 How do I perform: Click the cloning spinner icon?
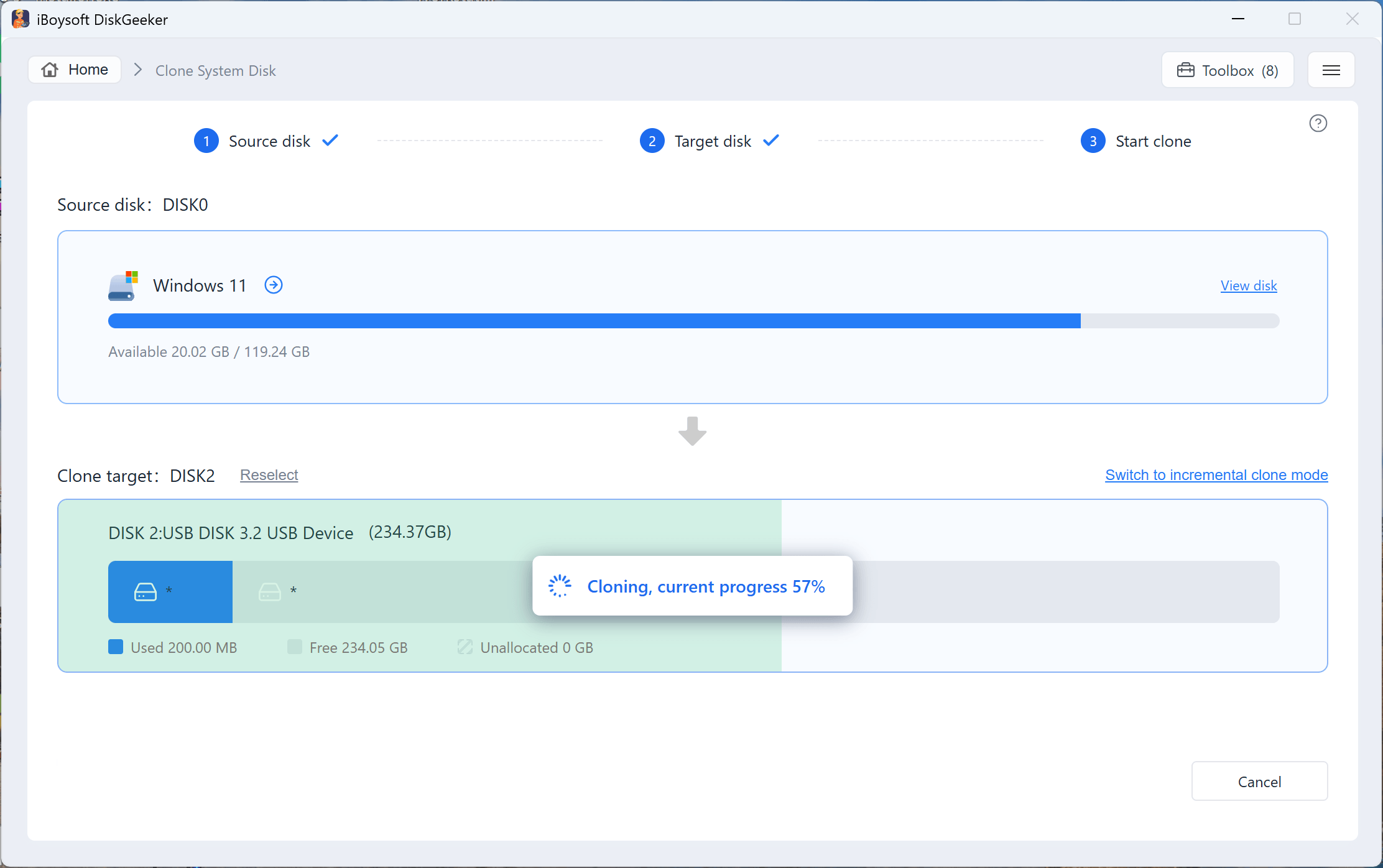(x=560, y=586)
